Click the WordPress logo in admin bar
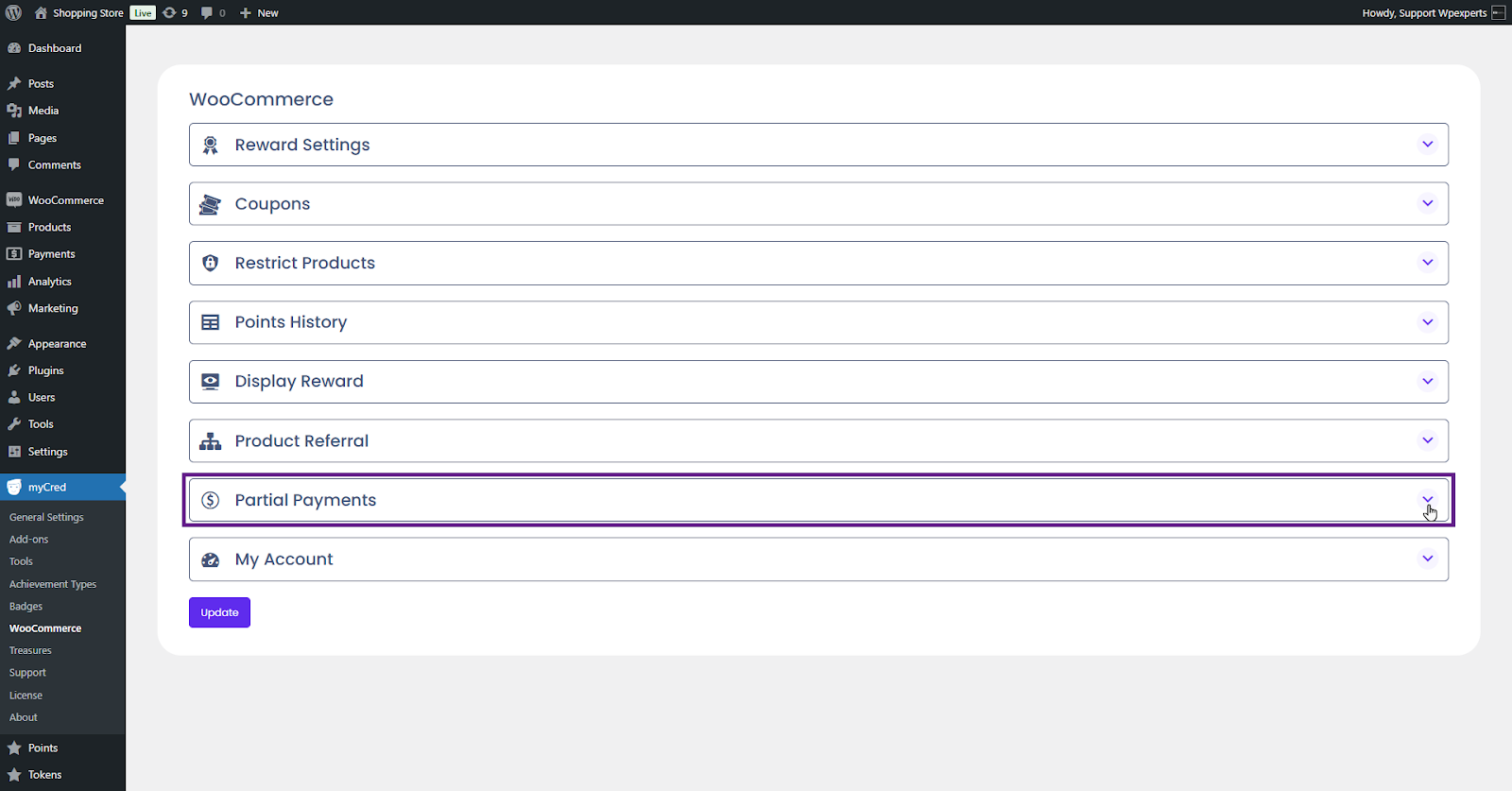 tap(14, 12)
